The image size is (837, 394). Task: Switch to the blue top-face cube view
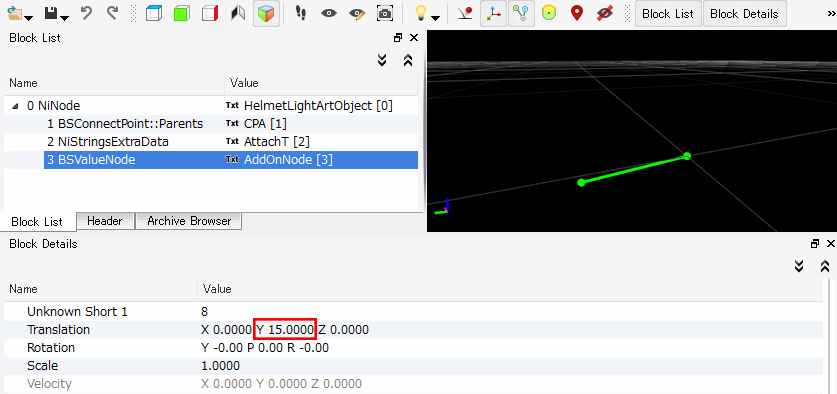click(x=154, y=13)
